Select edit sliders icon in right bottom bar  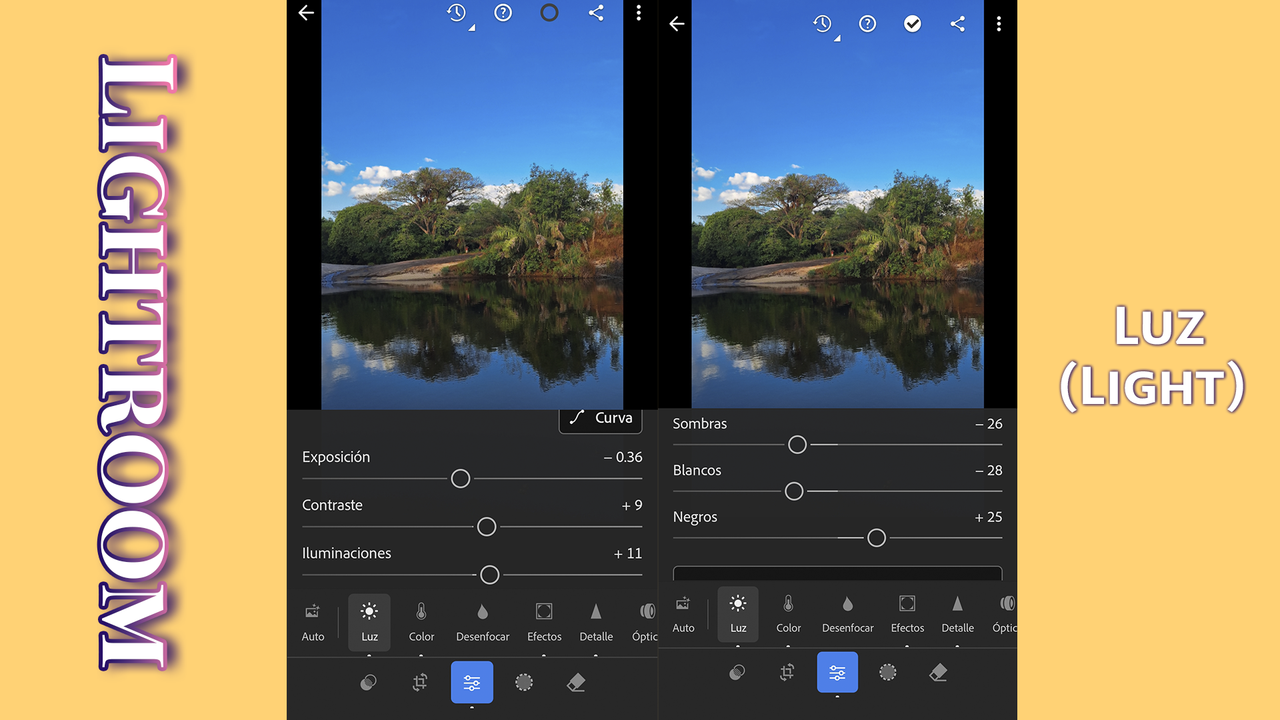click(x=837, y=672)
